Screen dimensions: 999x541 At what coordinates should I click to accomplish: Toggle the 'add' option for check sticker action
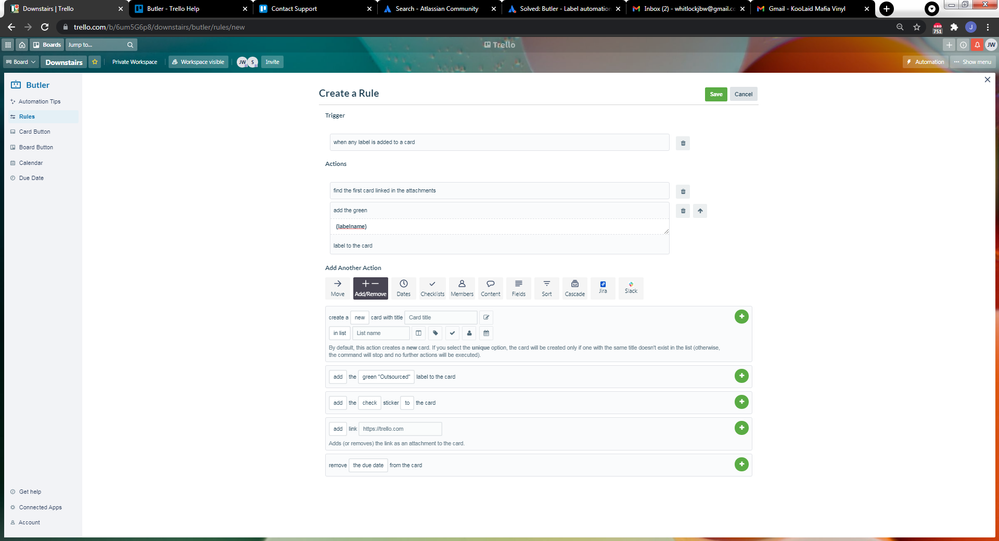tap(338, 403)
